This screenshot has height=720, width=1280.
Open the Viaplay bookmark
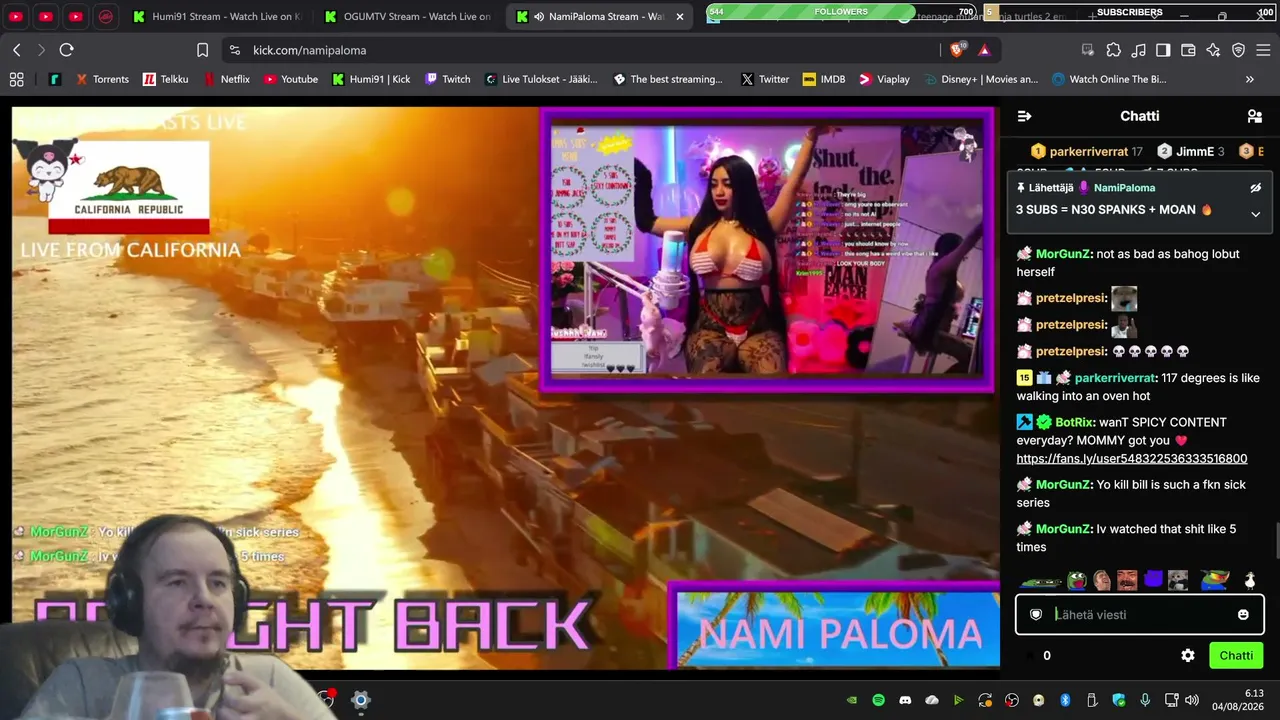884,79
